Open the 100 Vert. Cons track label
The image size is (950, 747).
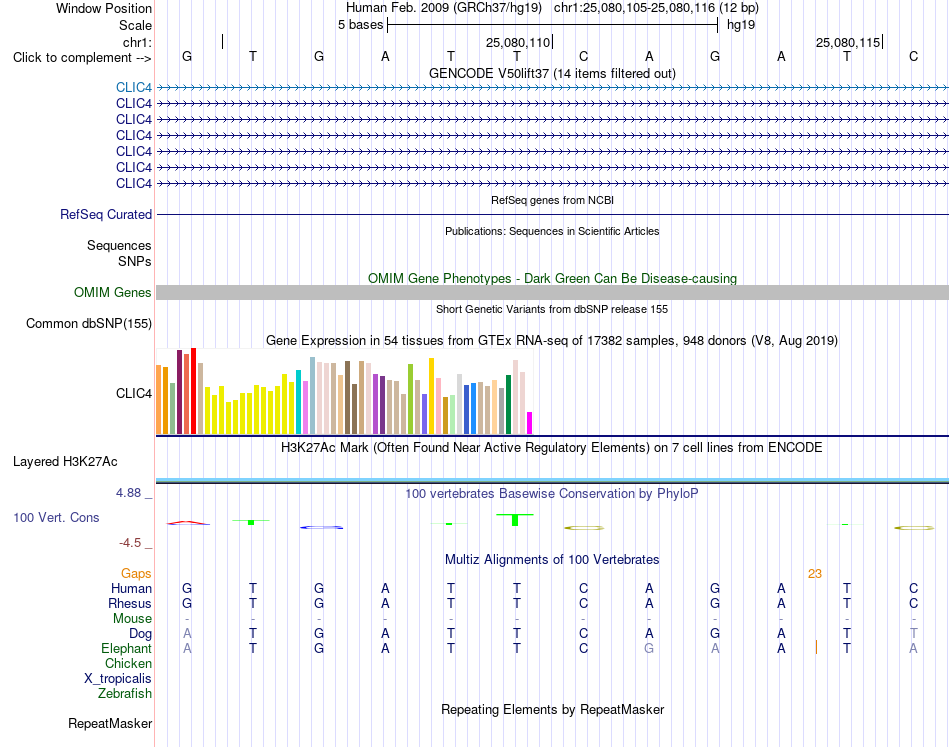tap(56, 517)
